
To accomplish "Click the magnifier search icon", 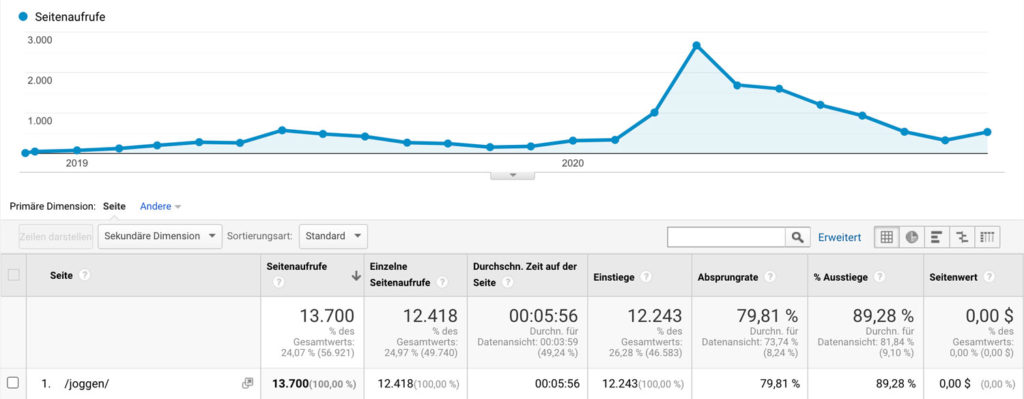I will pyautogui.click(x=797, y=237).
